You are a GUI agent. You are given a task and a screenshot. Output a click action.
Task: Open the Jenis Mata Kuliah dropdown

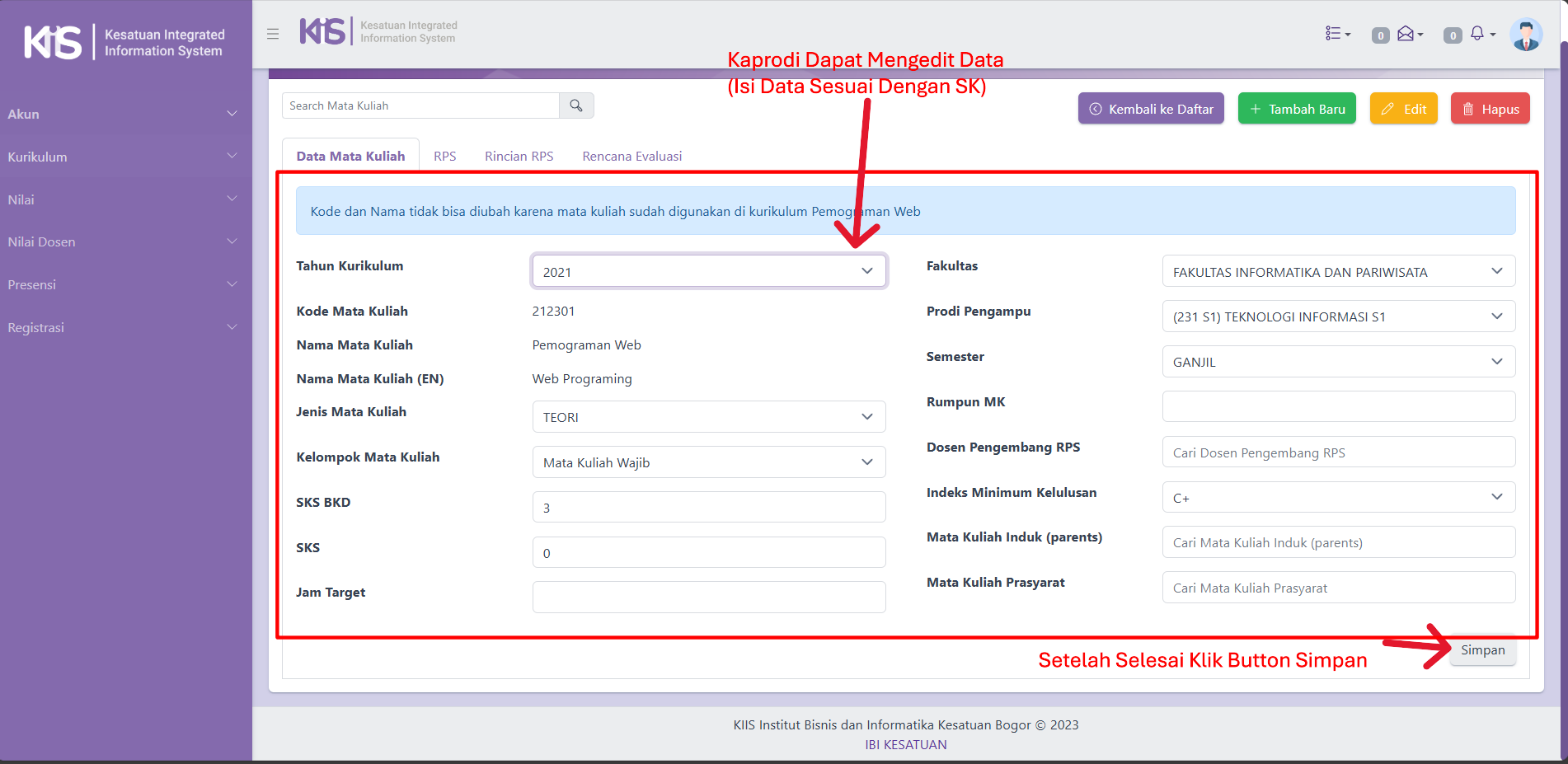708,417
